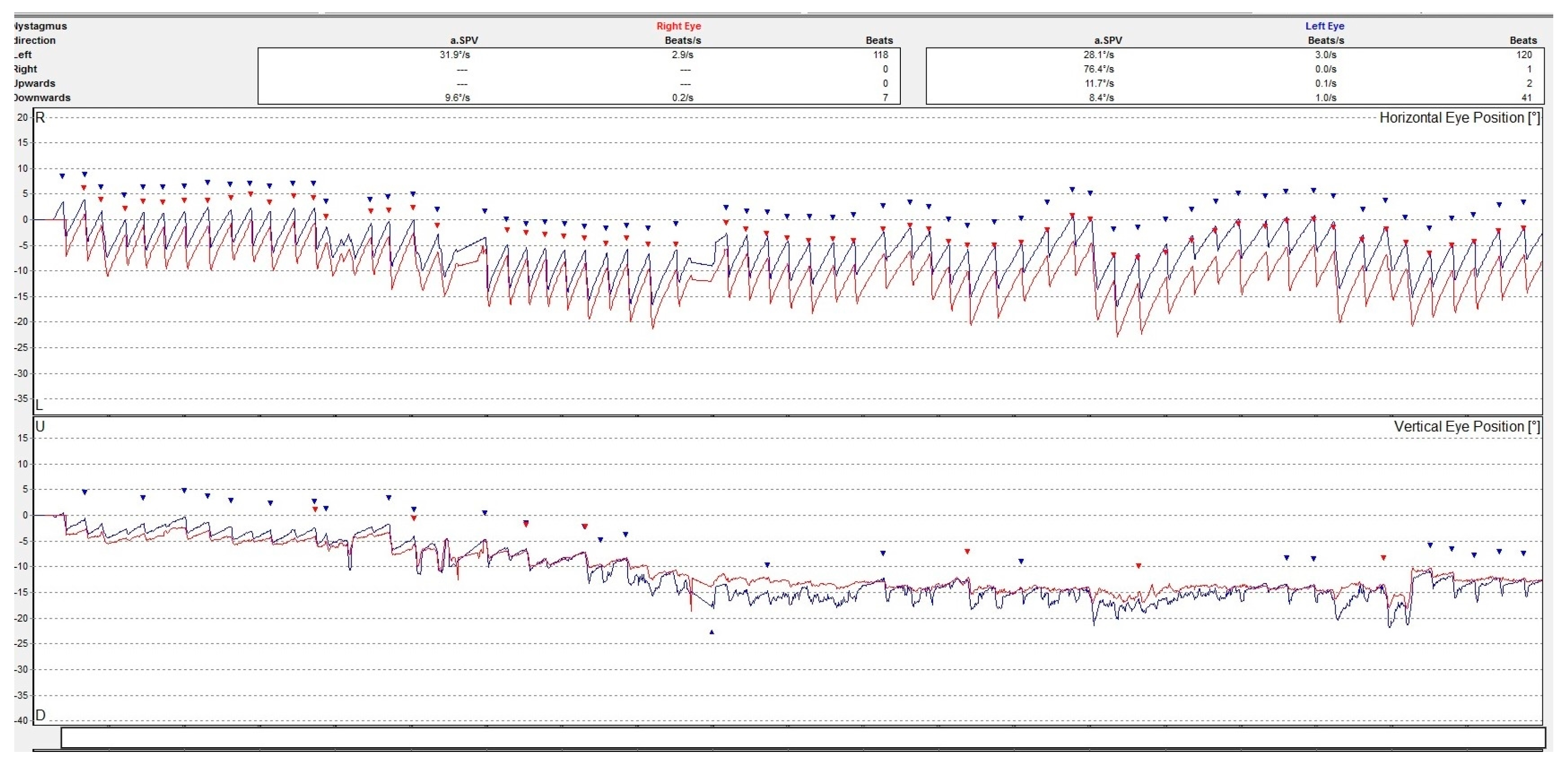Image resolution: width=1568 pixels, height=770 pixels.
Task: Select the first blue beat marker in horizontal chart
Action: coord(62,176)
